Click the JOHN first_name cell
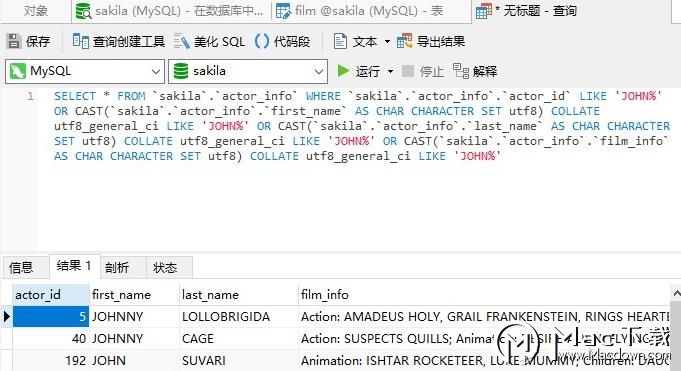Screen dimensions: 681x371 point(134,360)
